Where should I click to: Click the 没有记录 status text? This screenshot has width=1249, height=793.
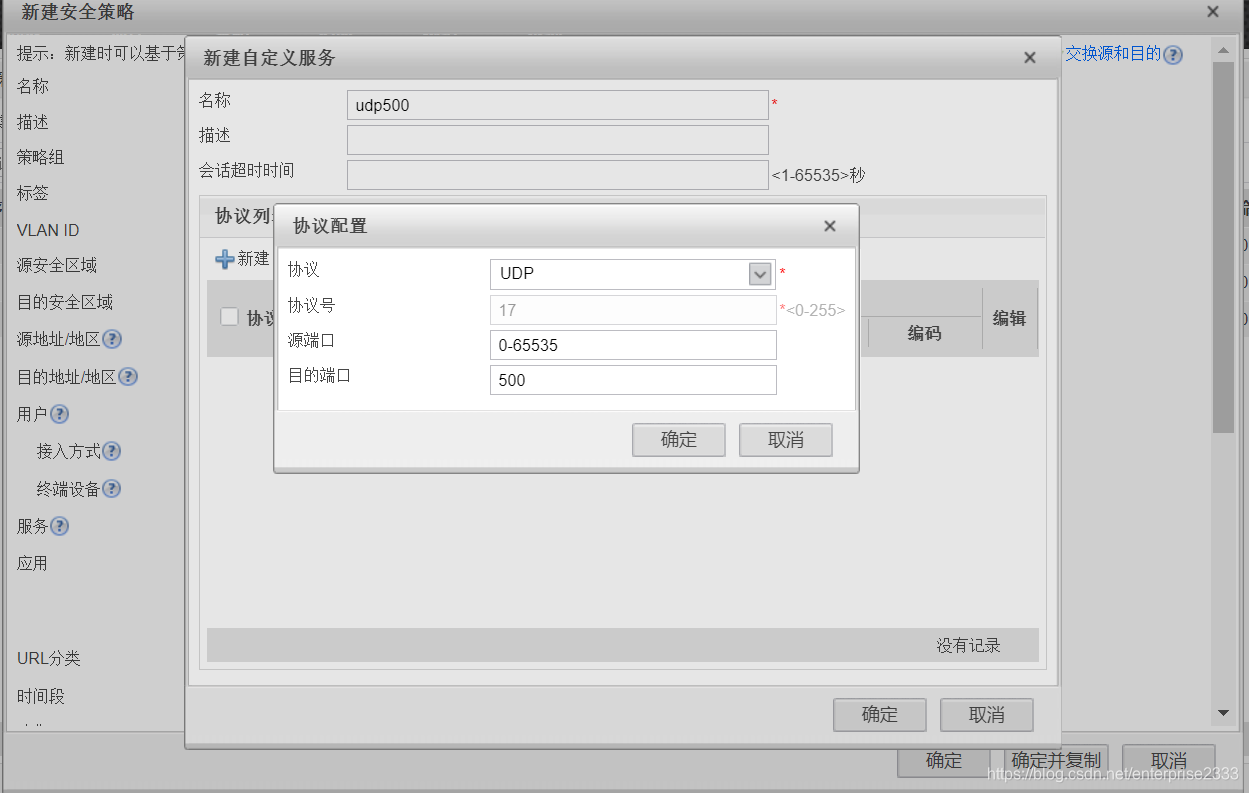968,646
